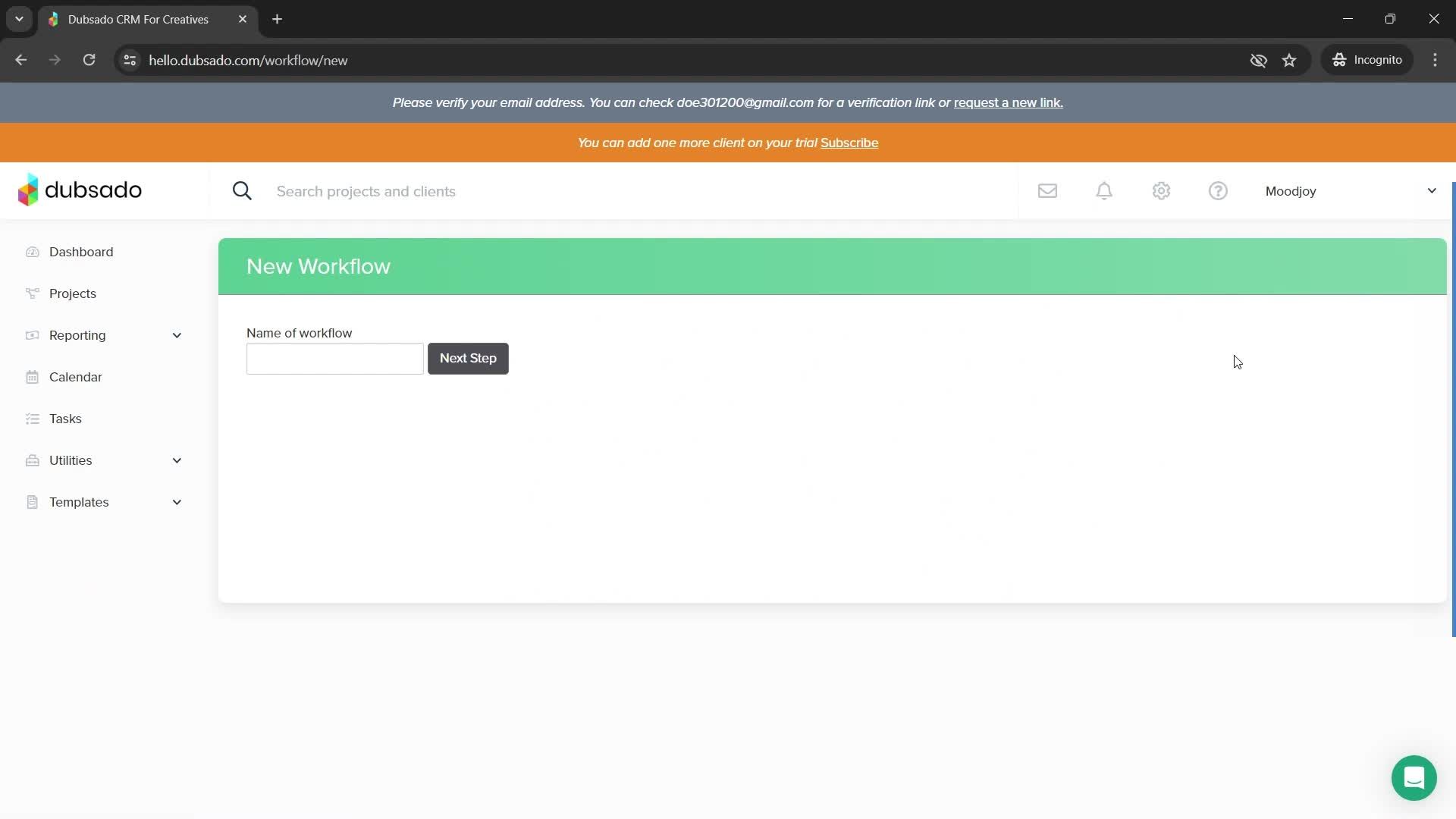Click the Reporting sidebar icon
Viewport: 1456px width, 819px height.
pyautogui.click(x=32, y=335)
